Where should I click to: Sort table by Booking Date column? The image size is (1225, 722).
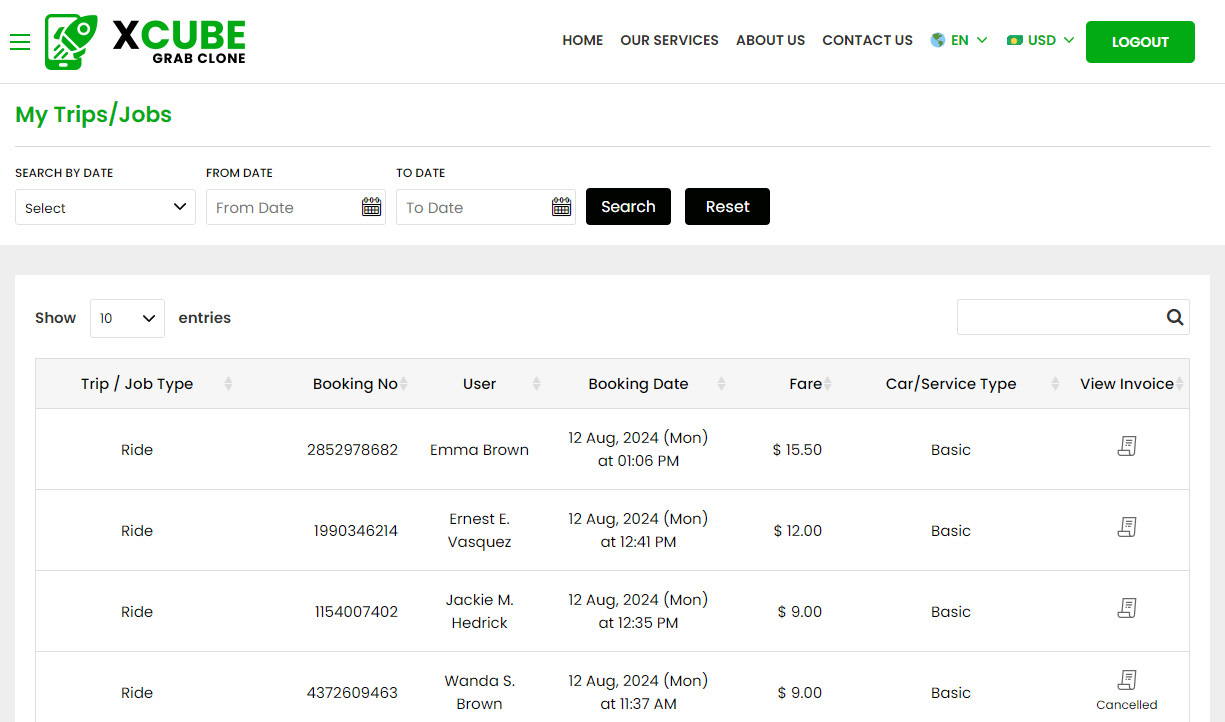click(638, 384)
